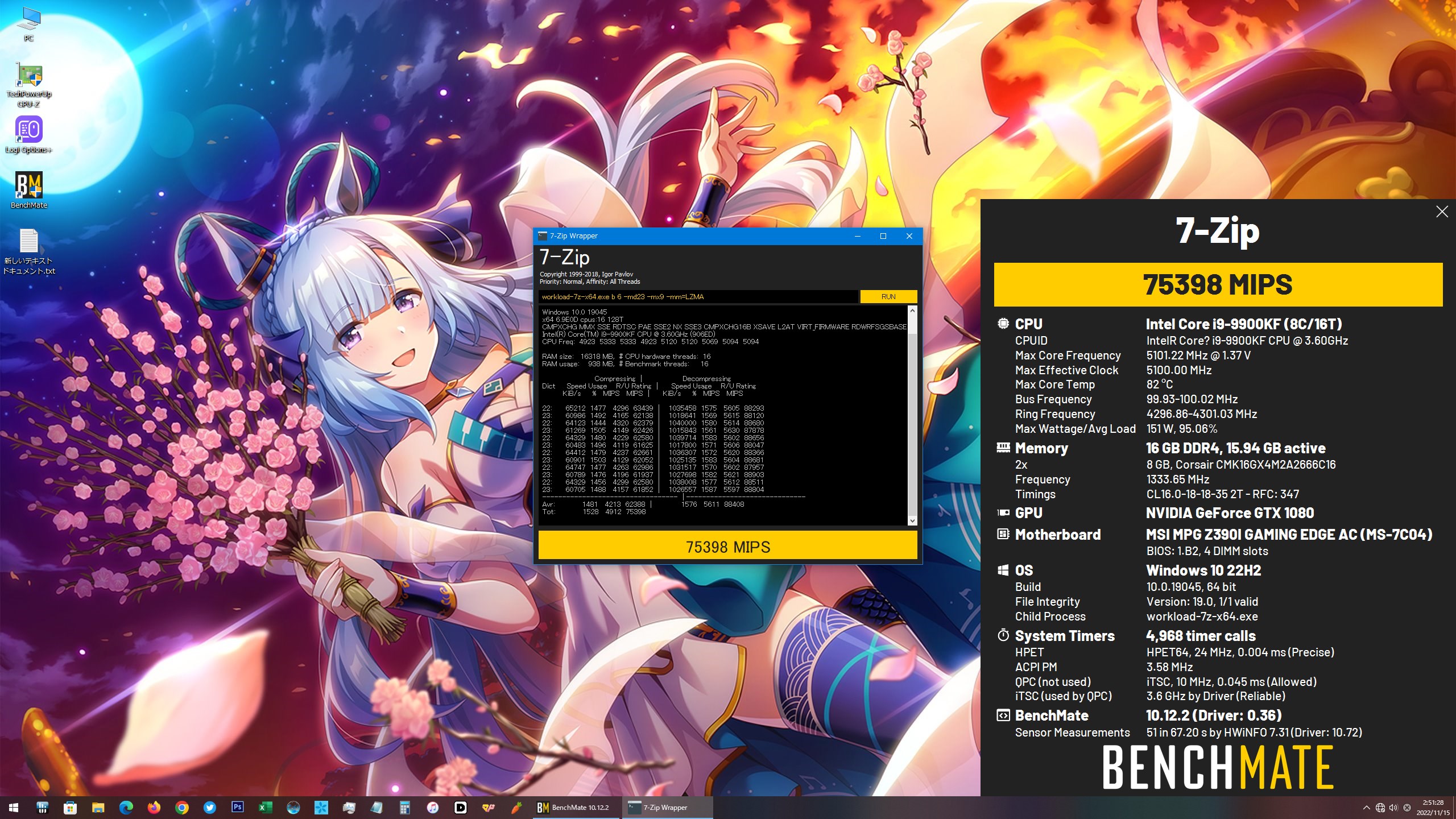1456x819 pixels.
Task: Click the Intel Core i9-9900KF (8C/16T) text
Action: (1244, 324)
